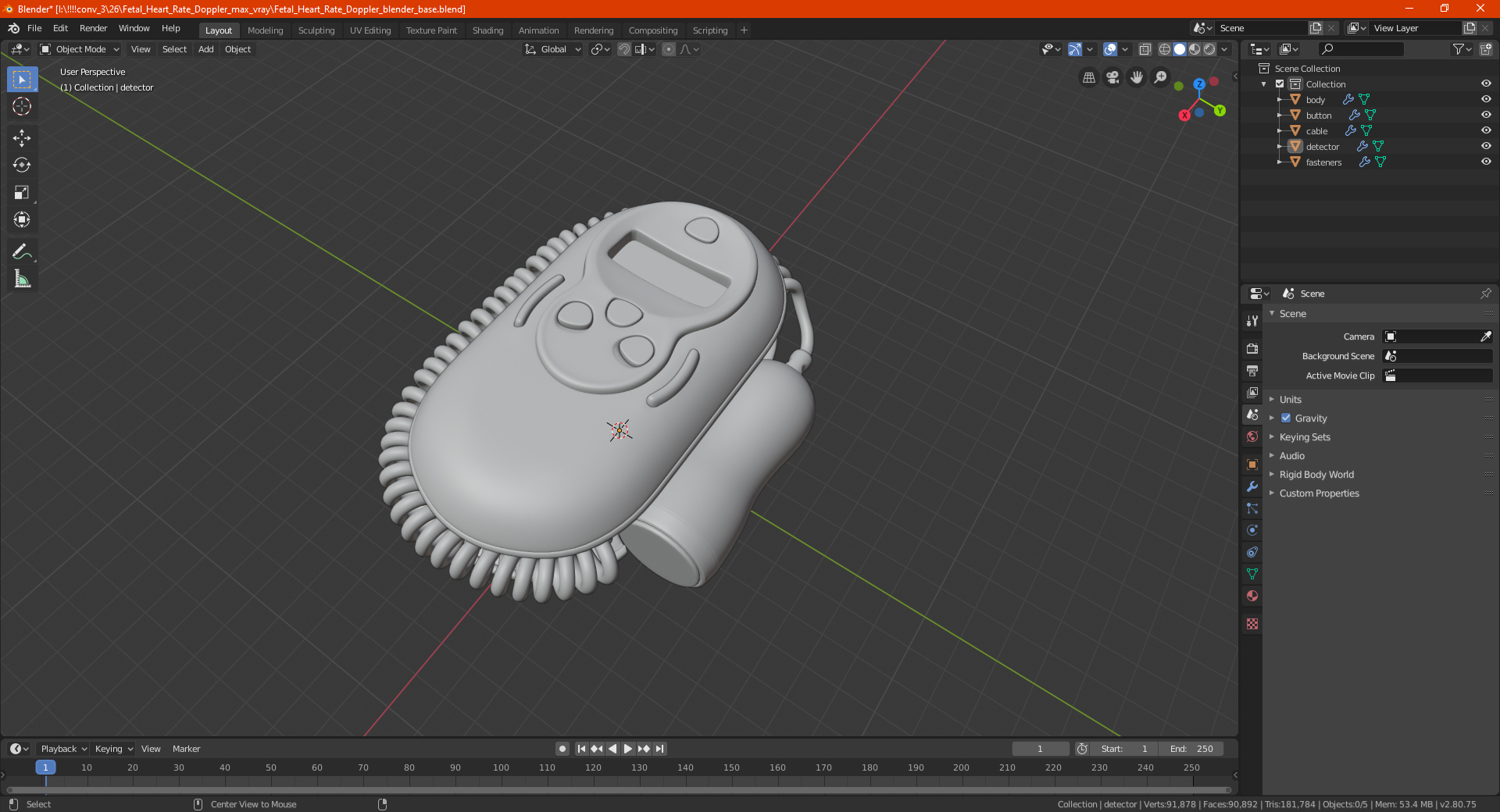1500x812 pixels.
Task: Hide the button object in viewport
Action: 1486,115
